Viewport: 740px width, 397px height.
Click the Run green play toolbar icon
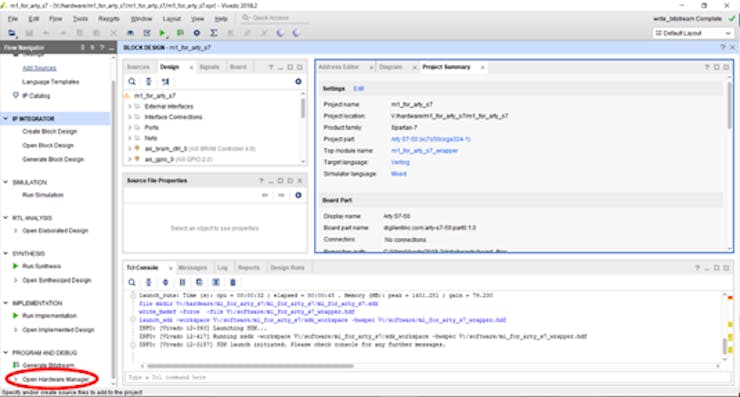[163, 33]
